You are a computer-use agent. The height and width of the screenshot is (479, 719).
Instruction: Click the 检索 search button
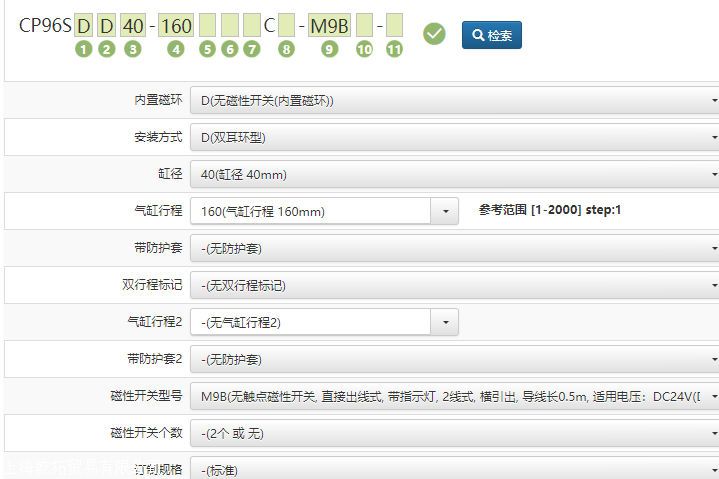[492, 35]
